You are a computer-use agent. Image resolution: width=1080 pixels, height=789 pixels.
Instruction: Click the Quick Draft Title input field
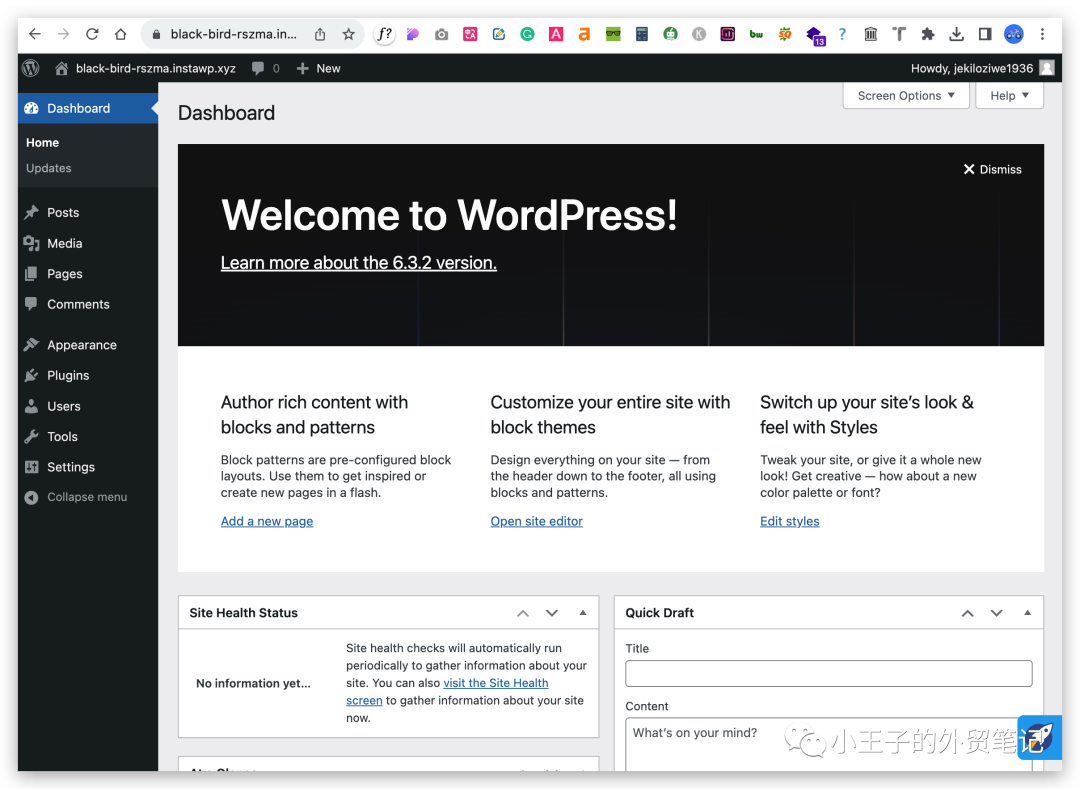[x=828, y=673]
